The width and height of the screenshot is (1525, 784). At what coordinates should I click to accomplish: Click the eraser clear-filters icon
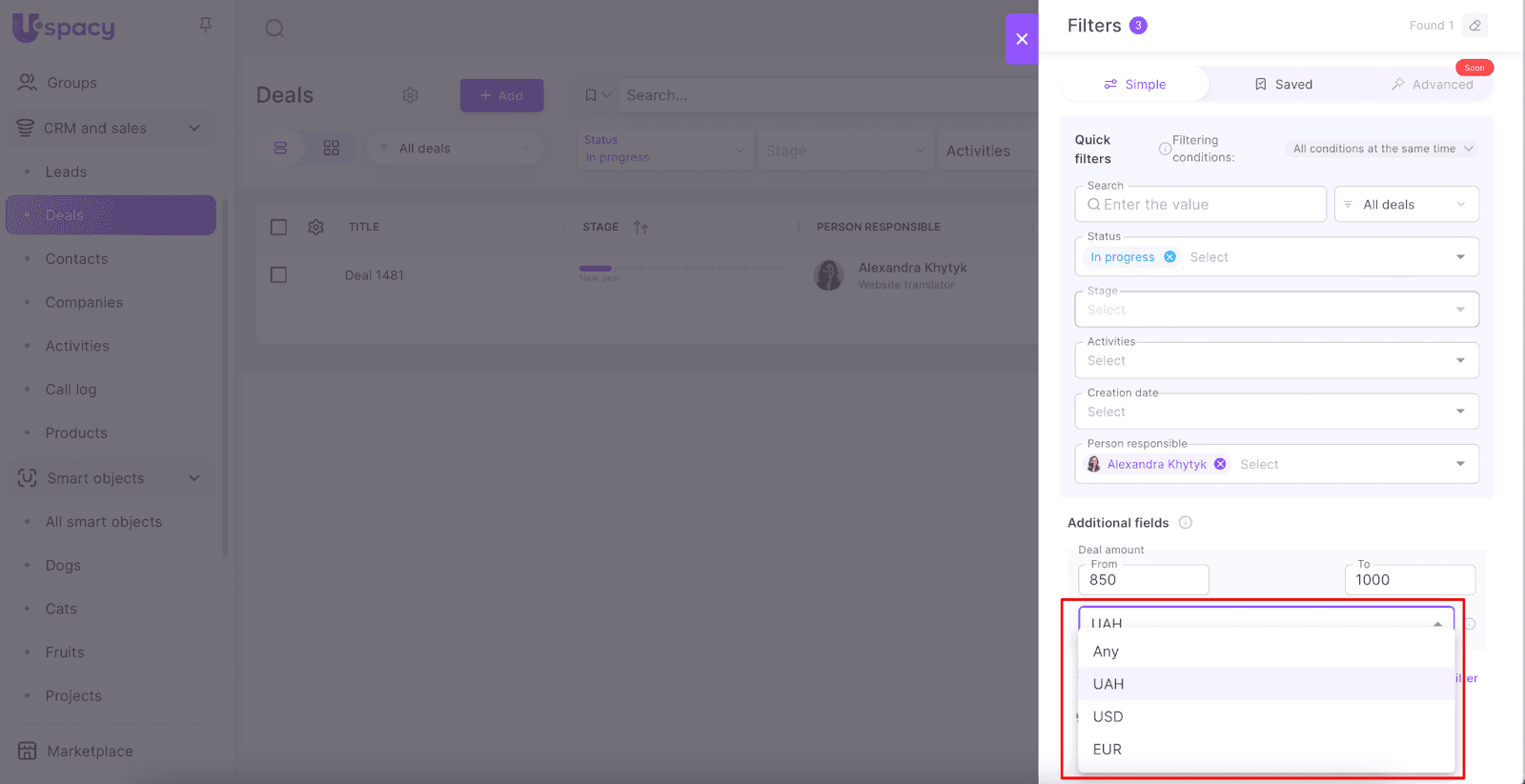tap(1474, 26)
